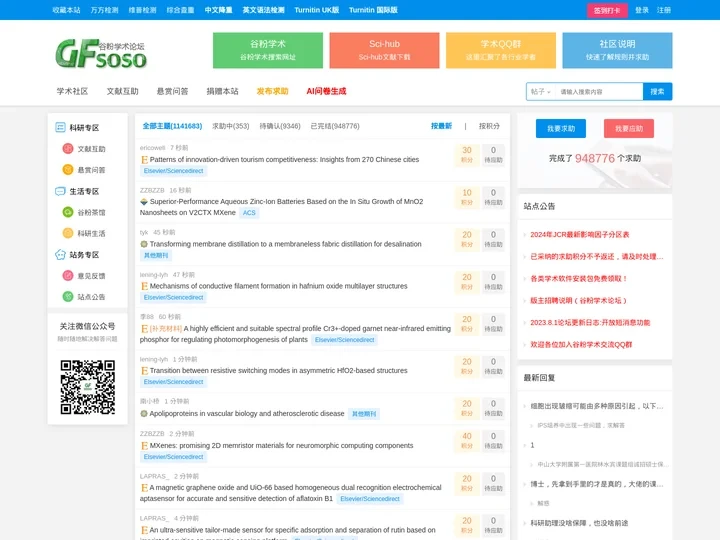The height and width of the screenshot is (540, 720).
Task: Sort posts by 按积分
Action: pos(489,126)
